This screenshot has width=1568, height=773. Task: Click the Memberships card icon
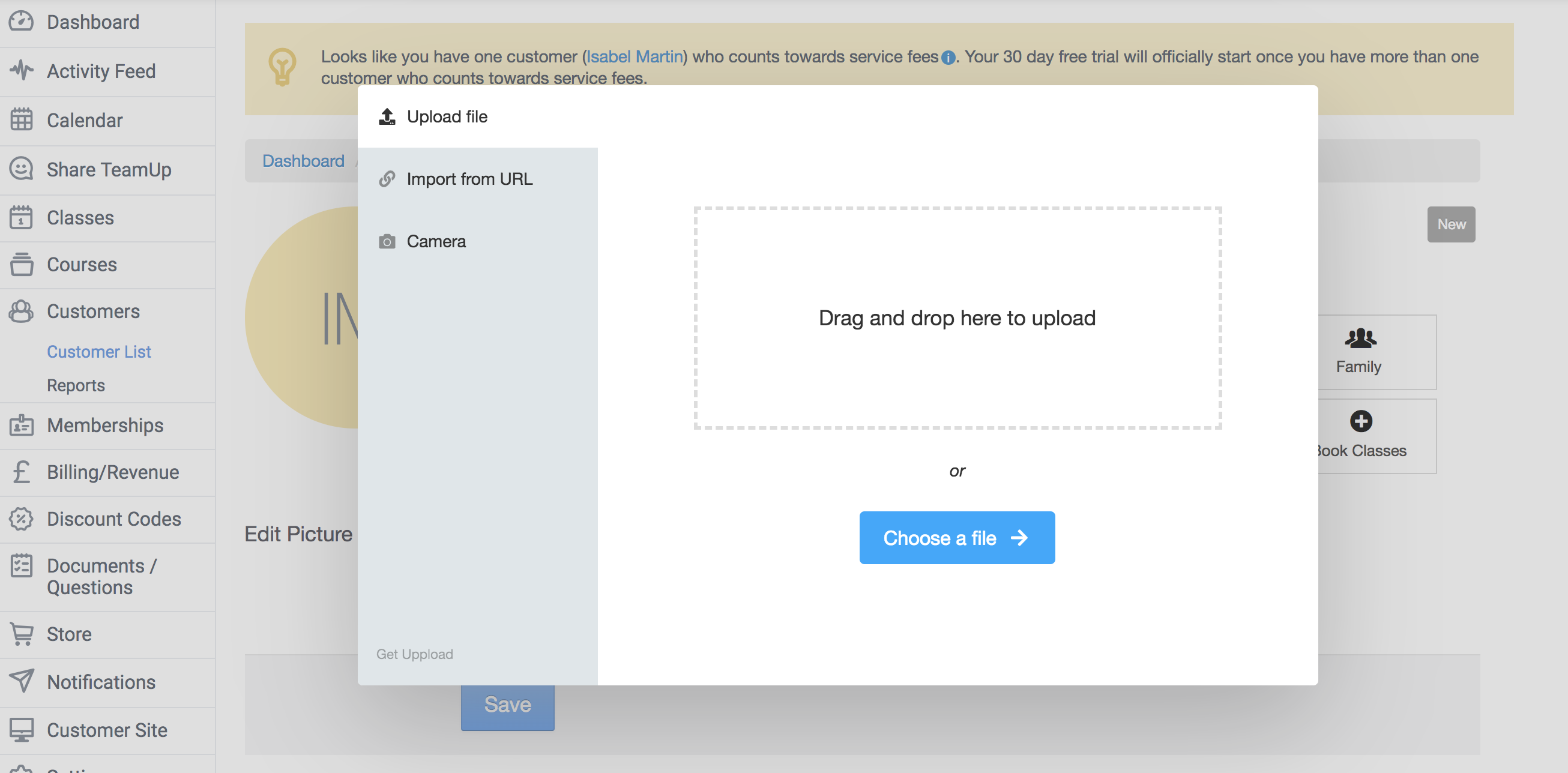(21, 425)
